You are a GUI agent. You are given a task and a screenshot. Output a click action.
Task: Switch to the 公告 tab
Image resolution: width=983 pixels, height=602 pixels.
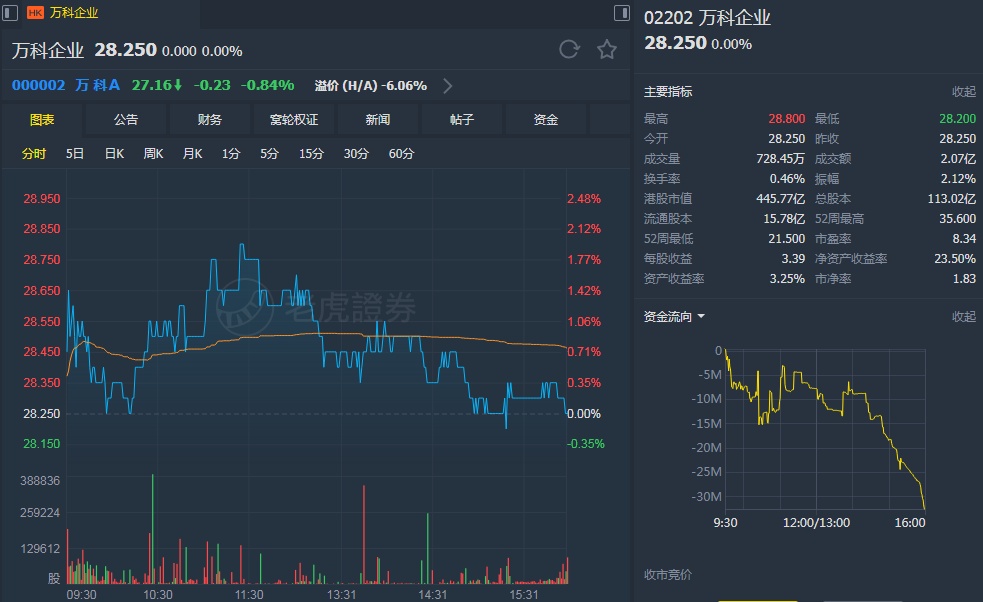tap(126, 120)
